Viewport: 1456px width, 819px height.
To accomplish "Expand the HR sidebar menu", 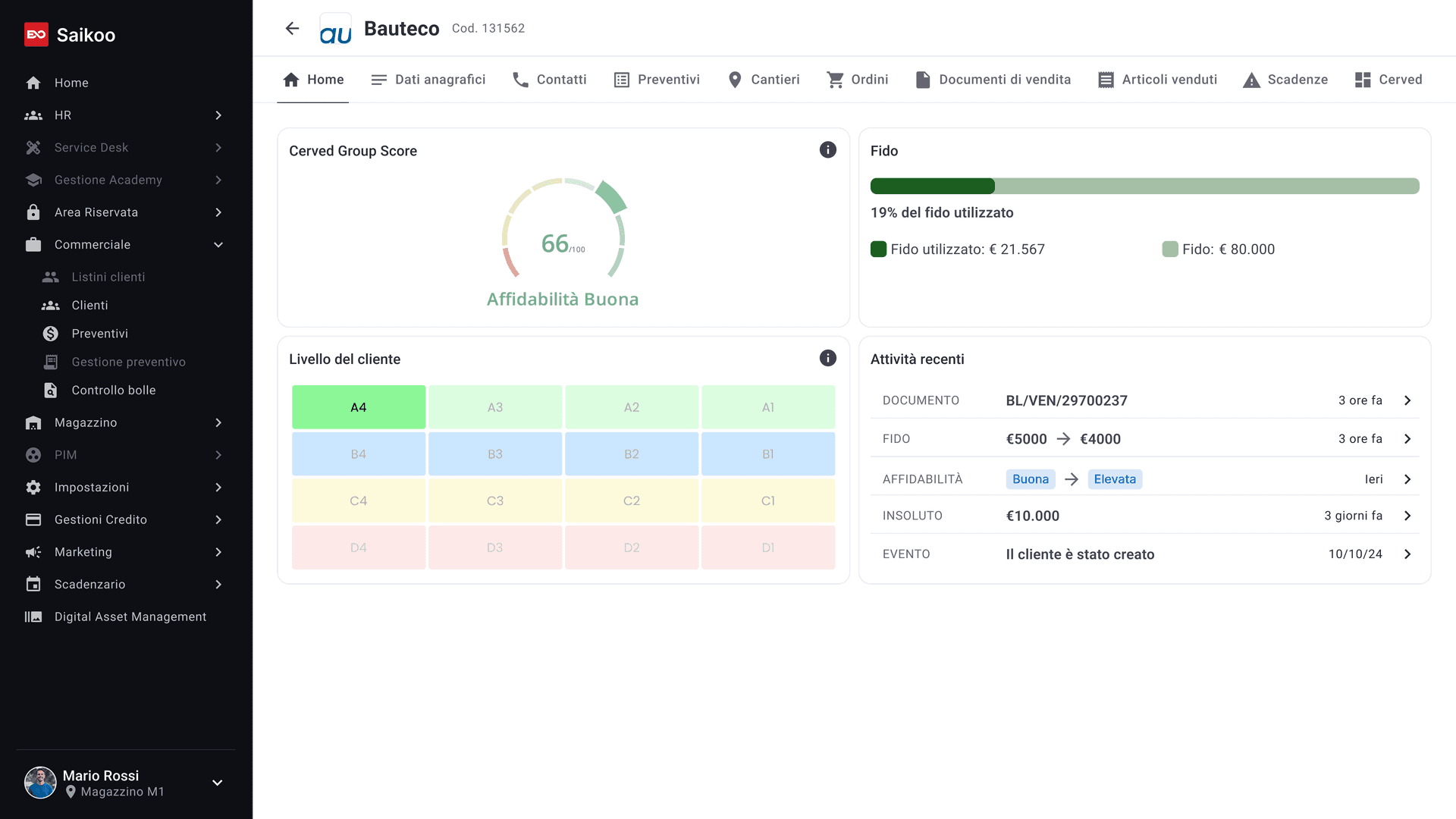I will click(x=218, y=115).
